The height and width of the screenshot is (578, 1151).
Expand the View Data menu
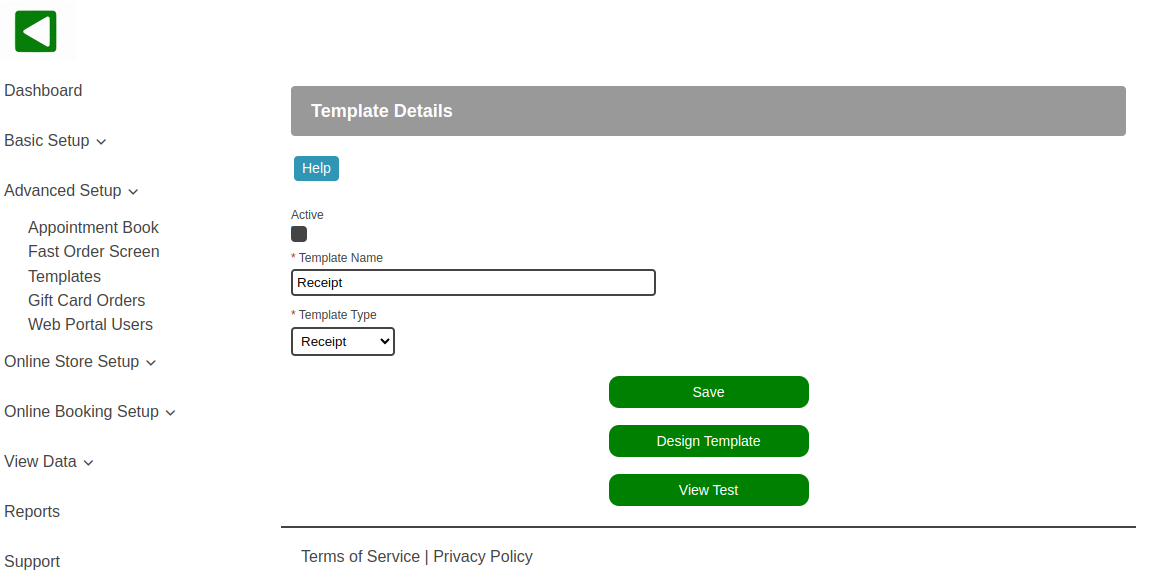pyautogui.click(x=48, y=461)
